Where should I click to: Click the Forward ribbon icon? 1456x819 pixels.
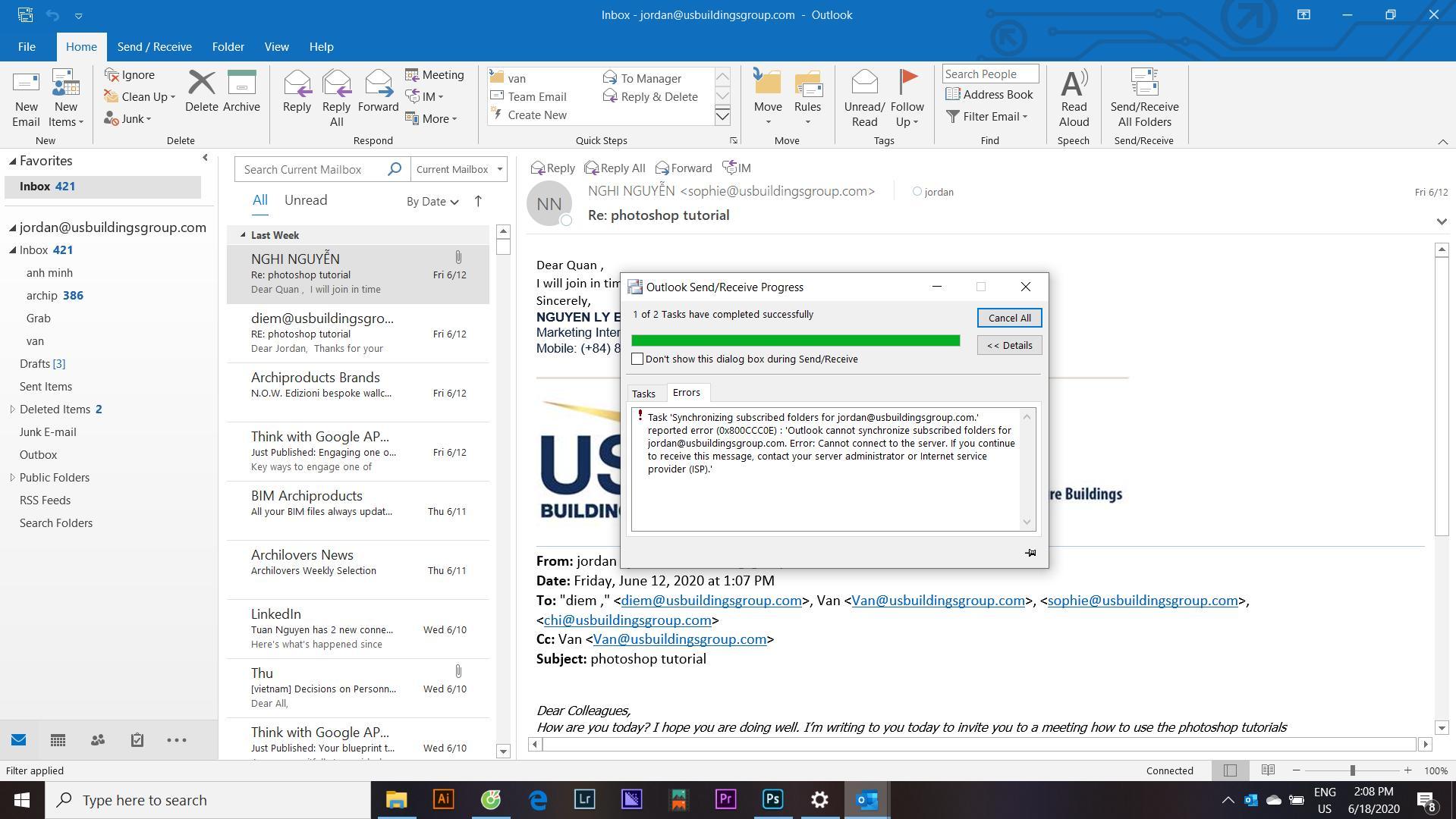pyautogui.click(x=378, y=91)
